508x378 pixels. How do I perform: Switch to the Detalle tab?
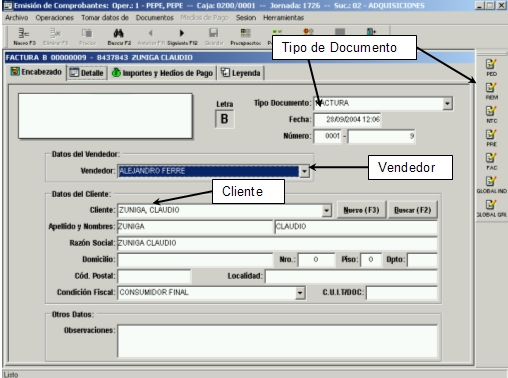pos(87,73)
